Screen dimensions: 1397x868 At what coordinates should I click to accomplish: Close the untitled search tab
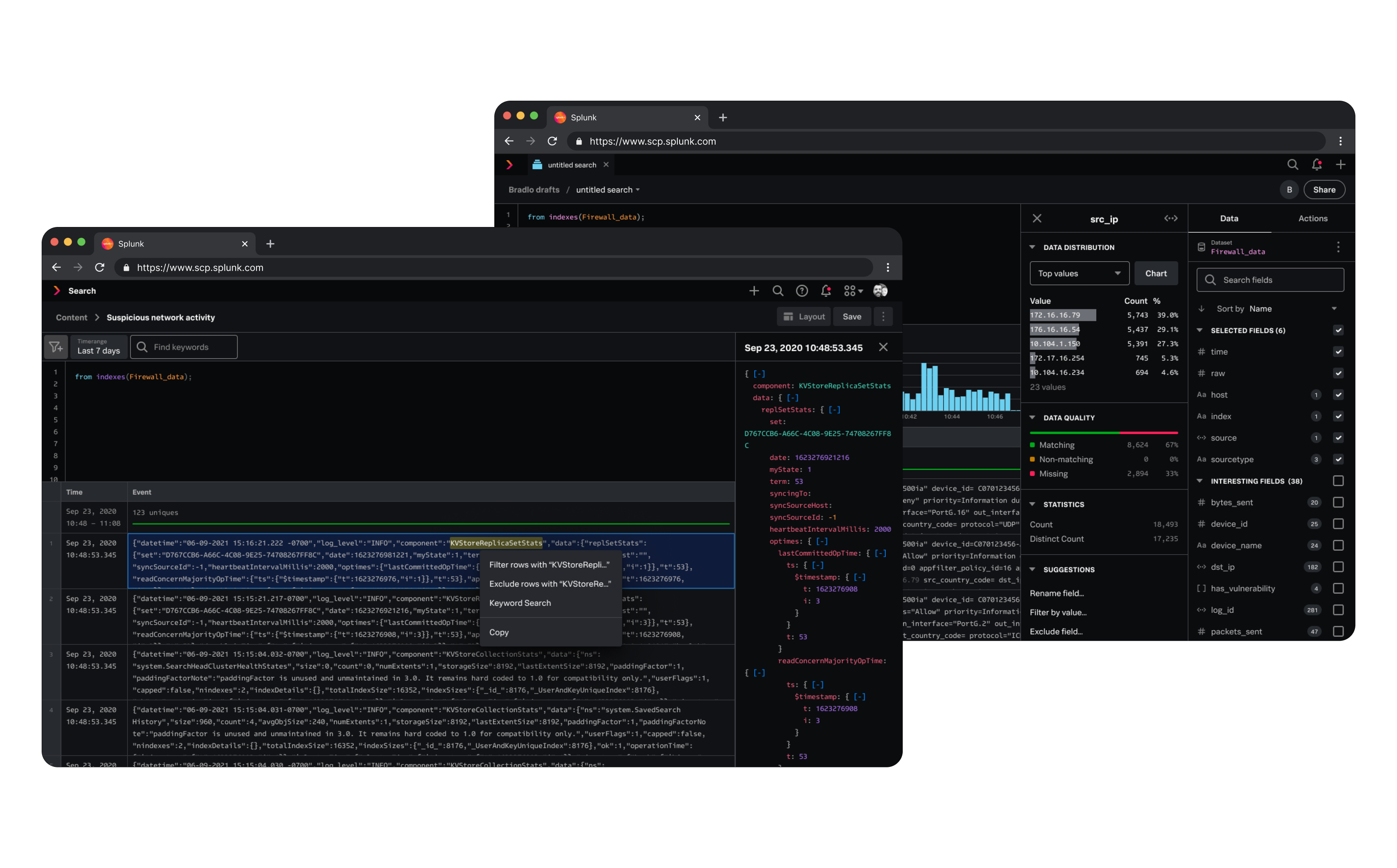606,165
